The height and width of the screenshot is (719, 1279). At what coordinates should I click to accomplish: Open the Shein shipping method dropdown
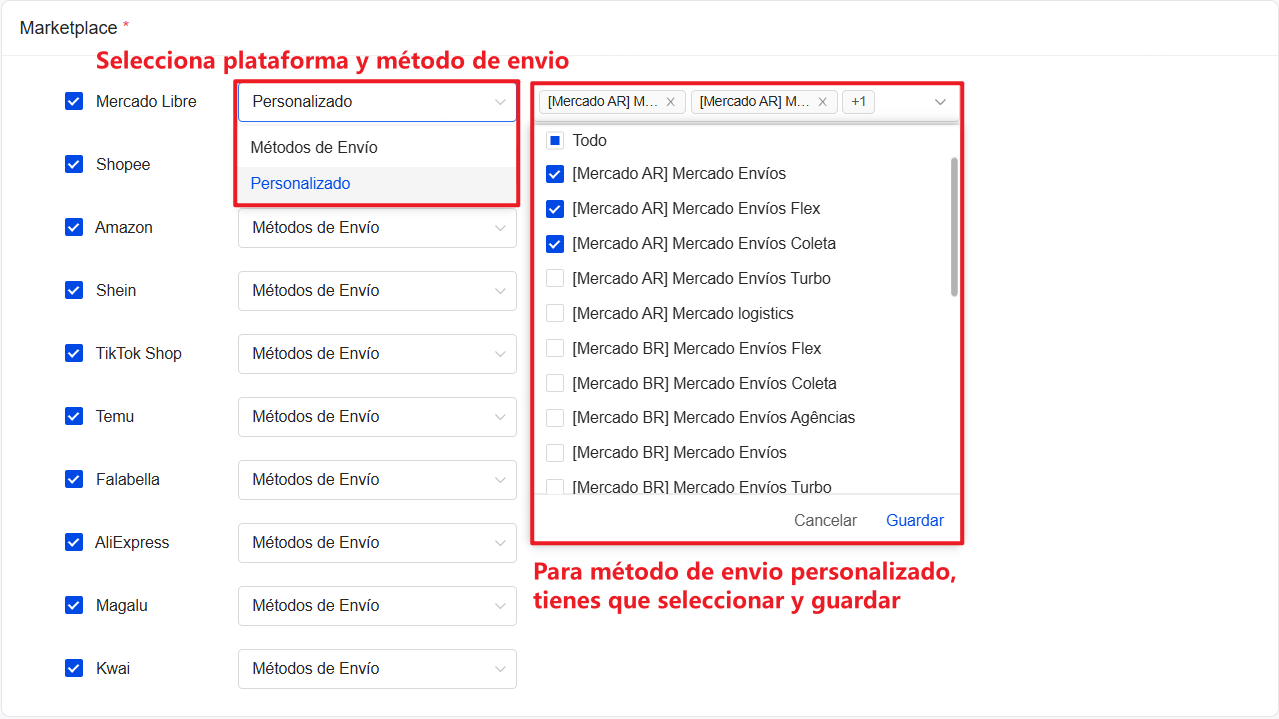point(377,290)
